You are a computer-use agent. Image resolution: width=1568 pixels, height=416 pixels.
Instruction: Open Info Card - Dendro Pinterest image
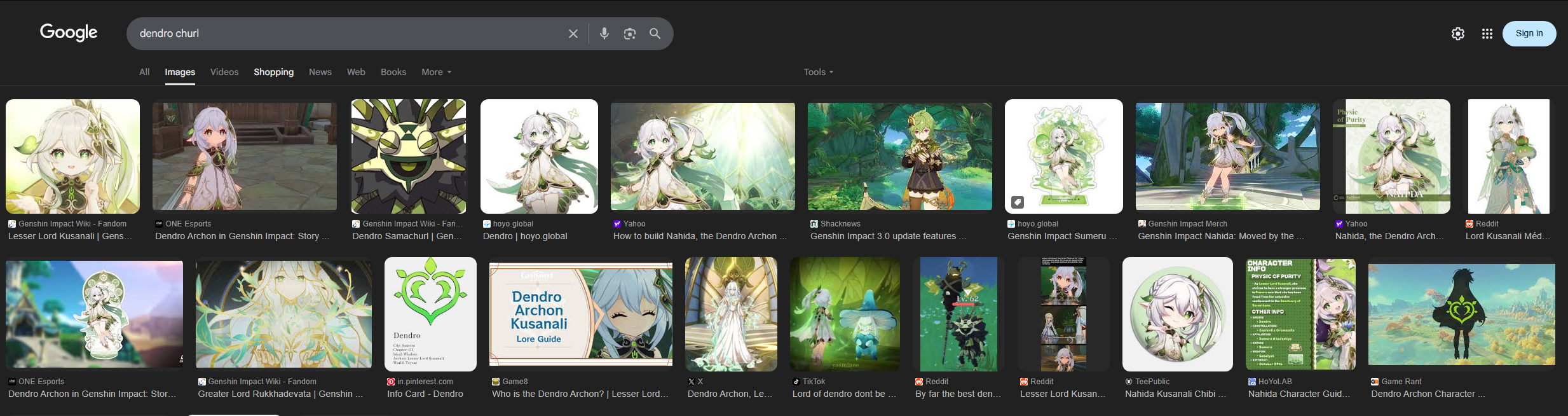pyautogui.click(x=430, y=314)
